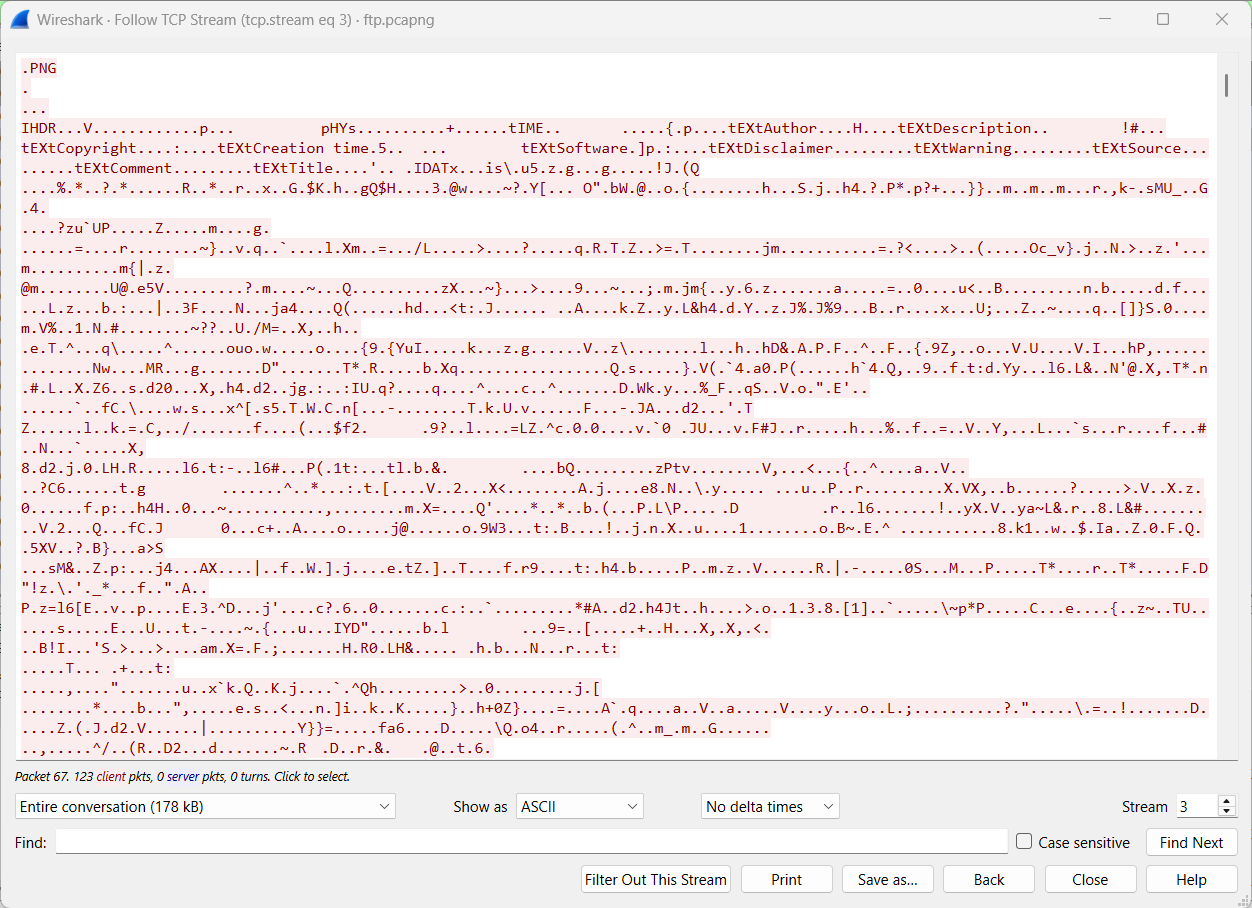Open Help for this dialog
The image size is (1252, 908).
point(1191,880)
